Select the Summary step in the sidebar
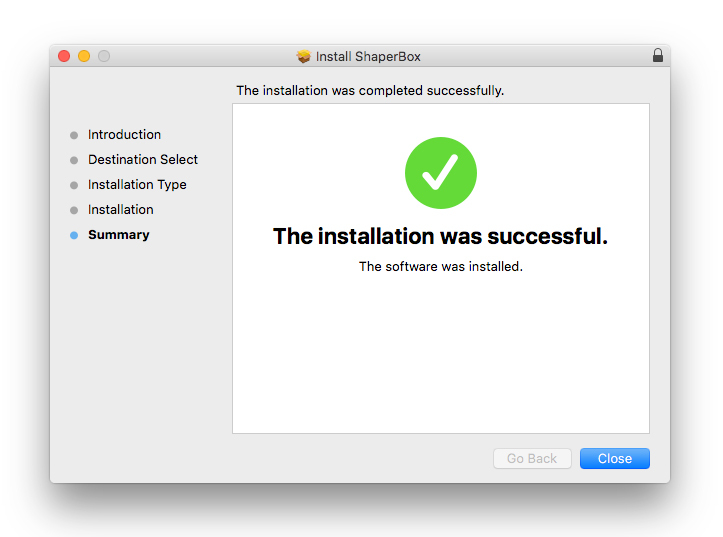 pos(119,235)
